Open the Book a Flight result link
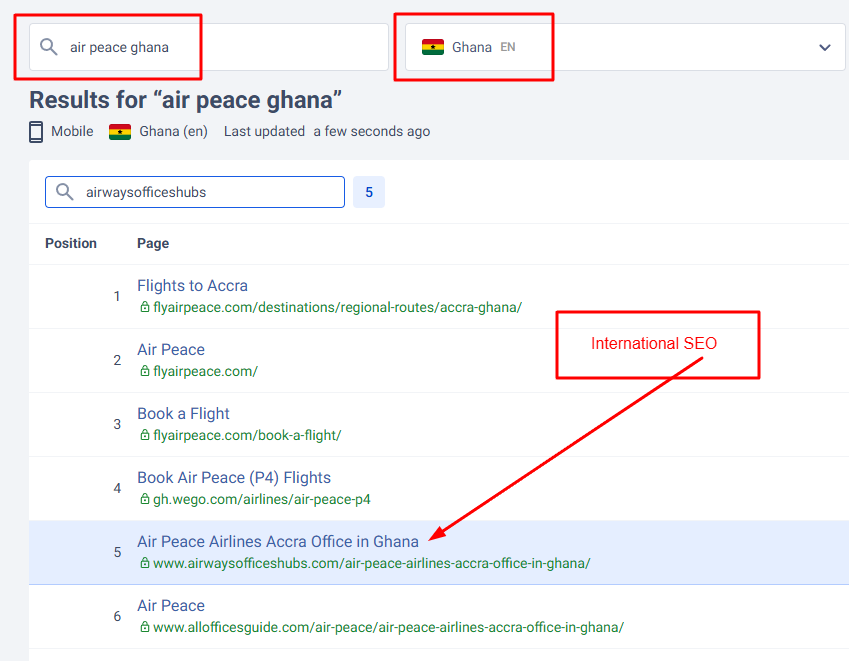Viewport: 849px width, 661px height. coord(183,413)
